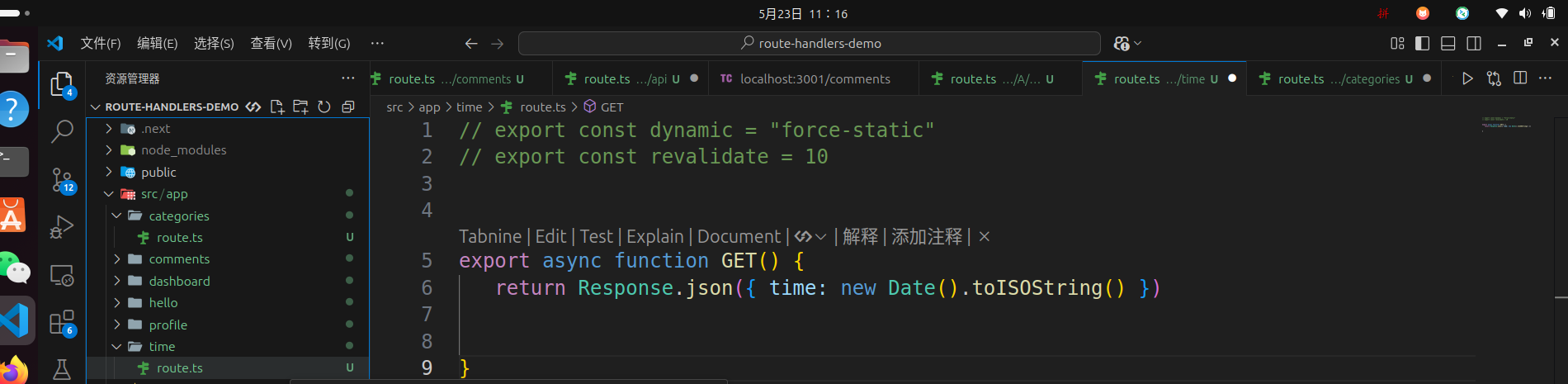
Task: Open the Search view in activity bar
Action: [x=62, y=131]
